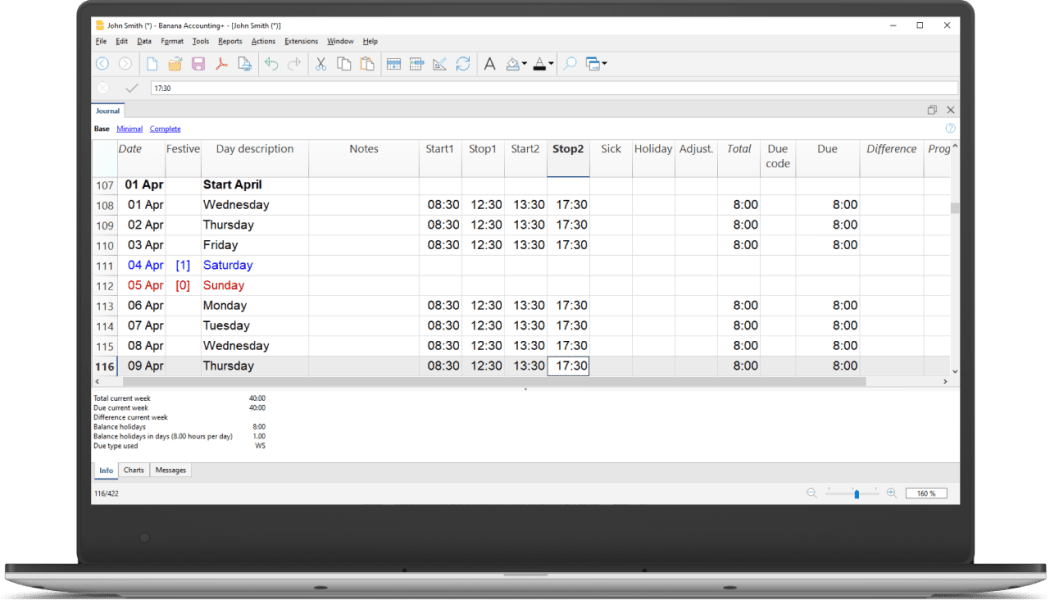Recalculate with the refresh icon
Image resolution: width=1050 pixels, height=600 pixels.
(462, 63)
